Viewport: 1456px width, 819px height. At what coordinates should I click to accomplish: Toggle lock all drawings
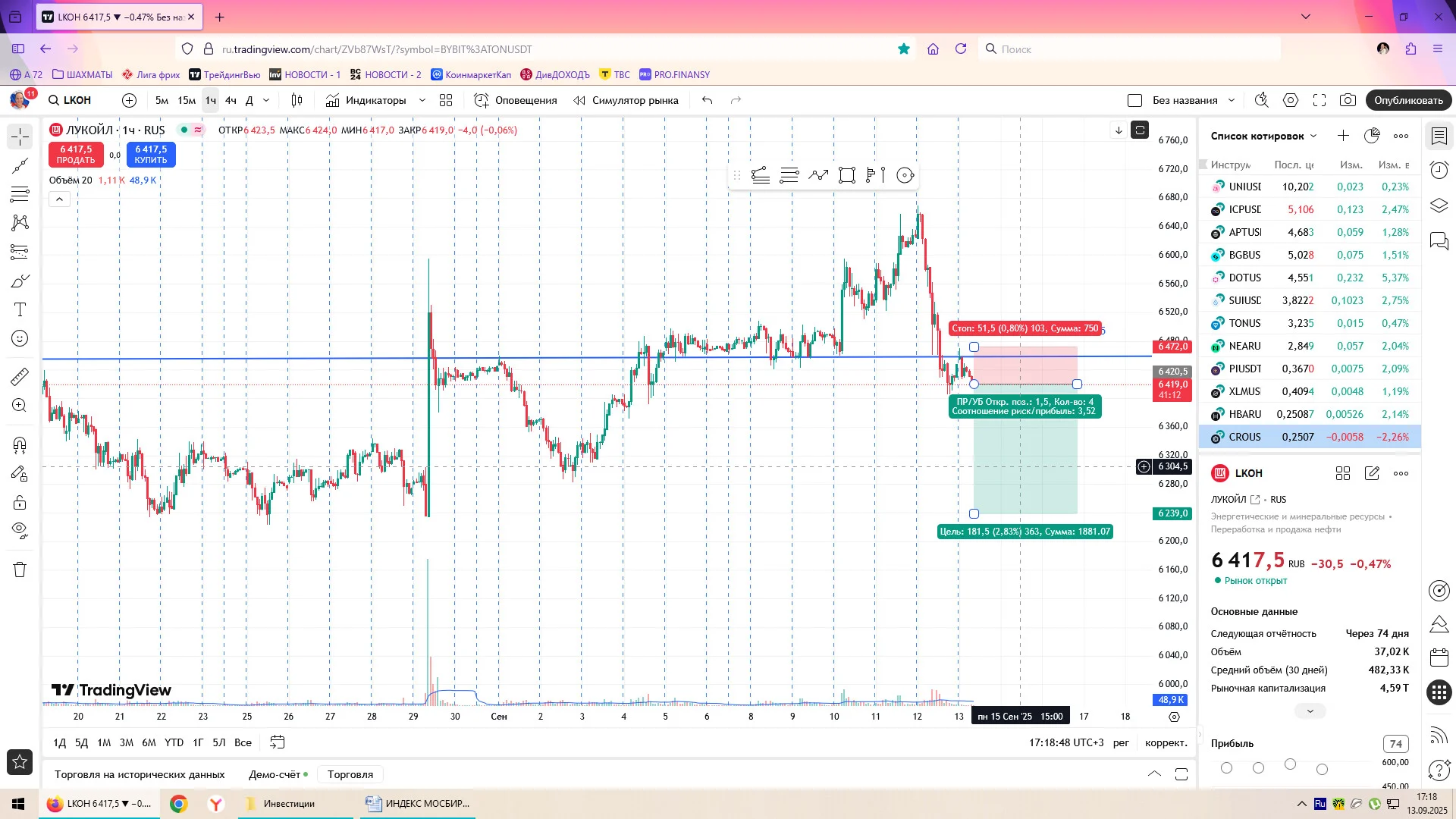click(x=20, y=502)
